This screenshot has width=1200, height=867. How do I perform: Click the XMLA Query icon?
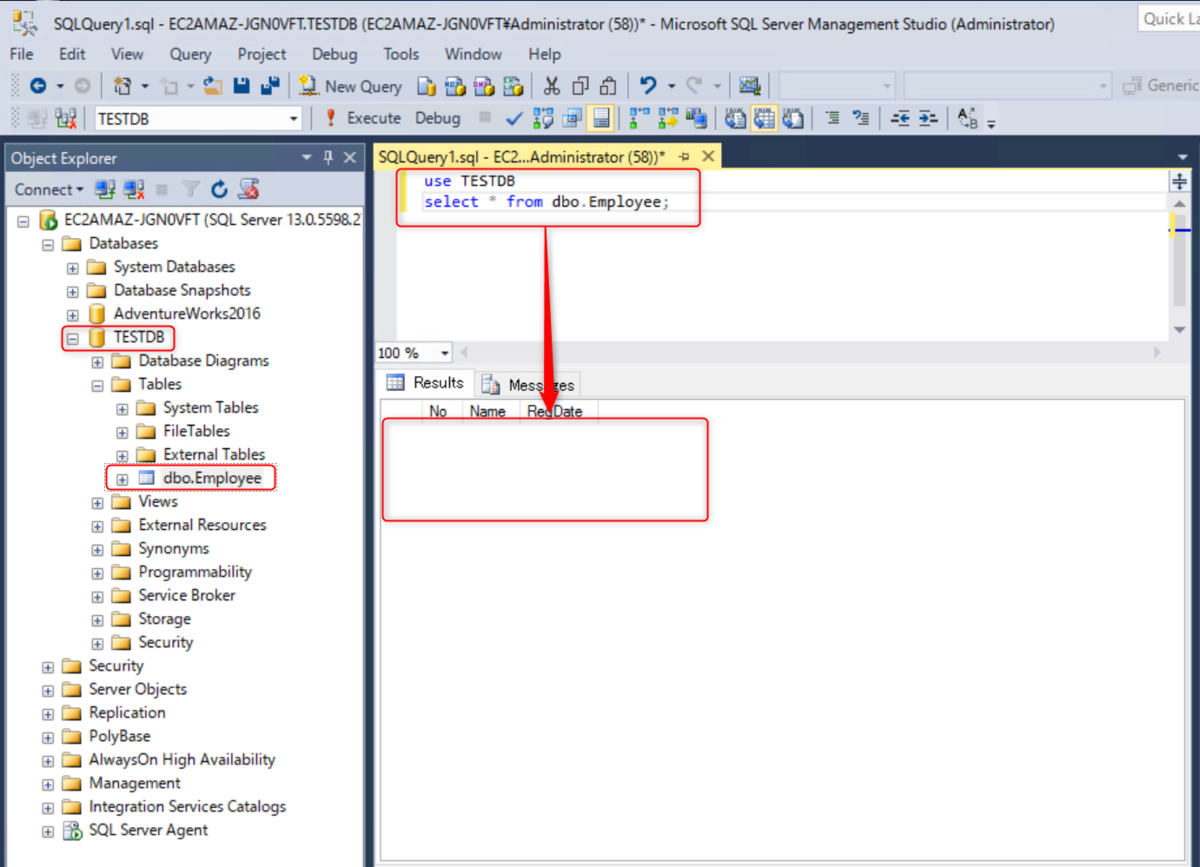click(x=513, y=87)
